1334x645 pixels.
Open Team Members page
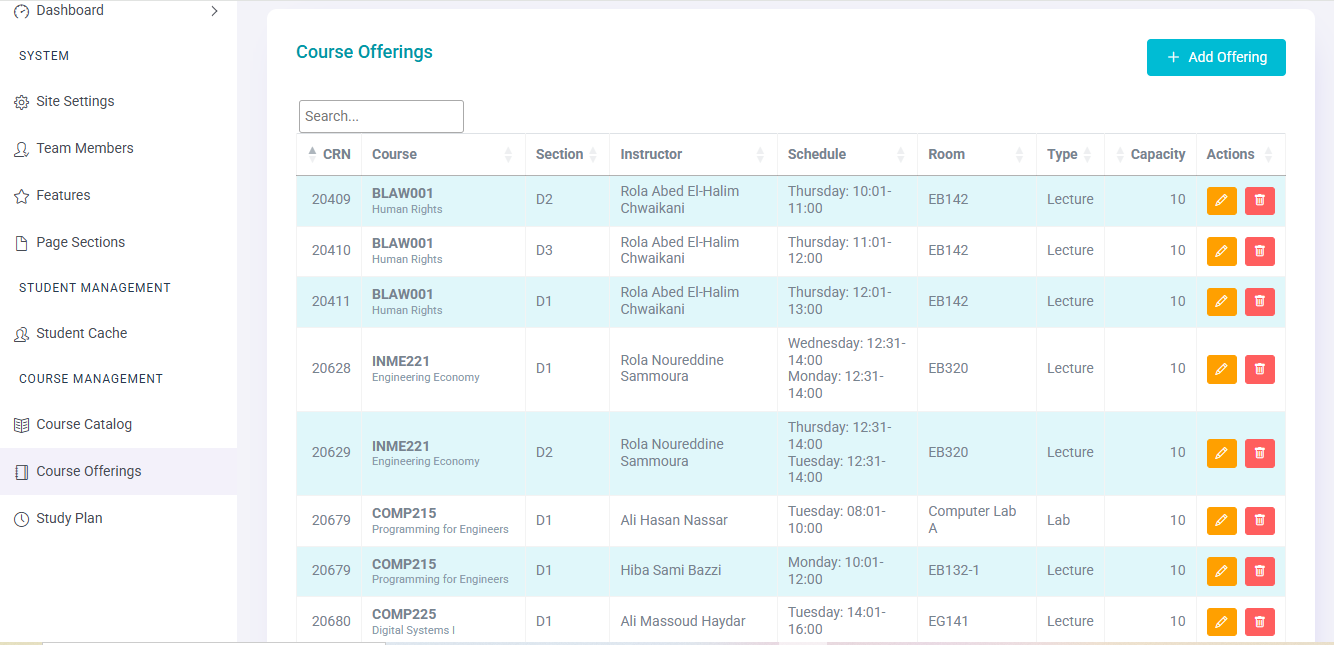click(x=85, y=149)
